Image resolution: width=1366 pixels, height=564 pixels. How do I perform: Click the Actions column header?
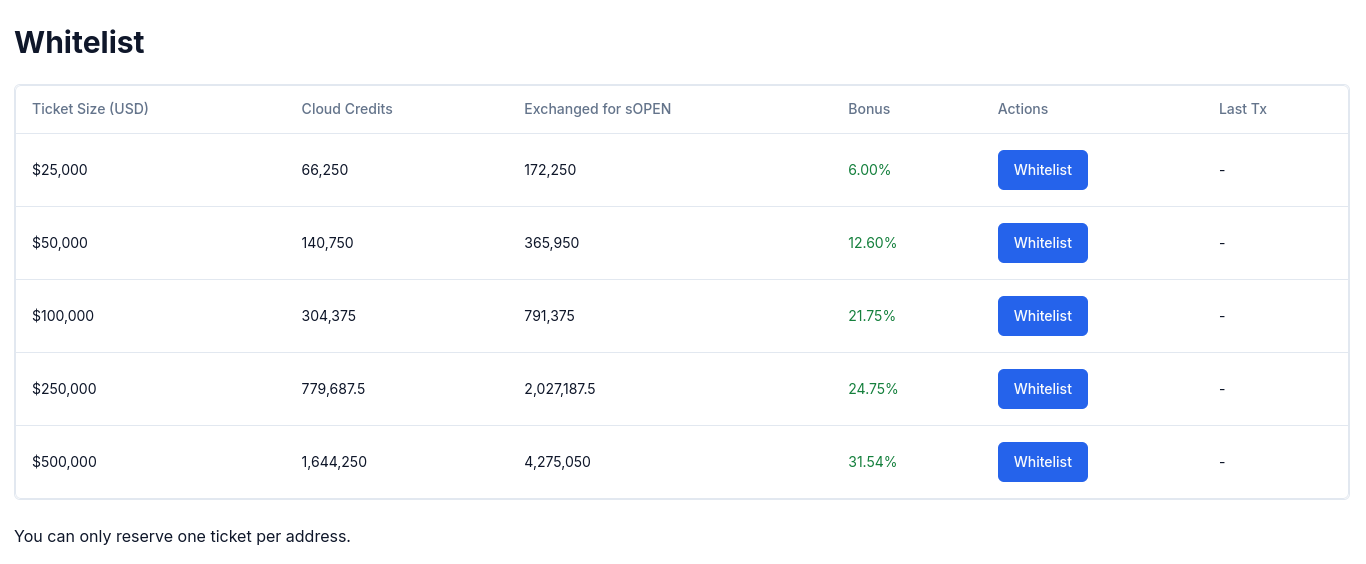coord(1023,109)
